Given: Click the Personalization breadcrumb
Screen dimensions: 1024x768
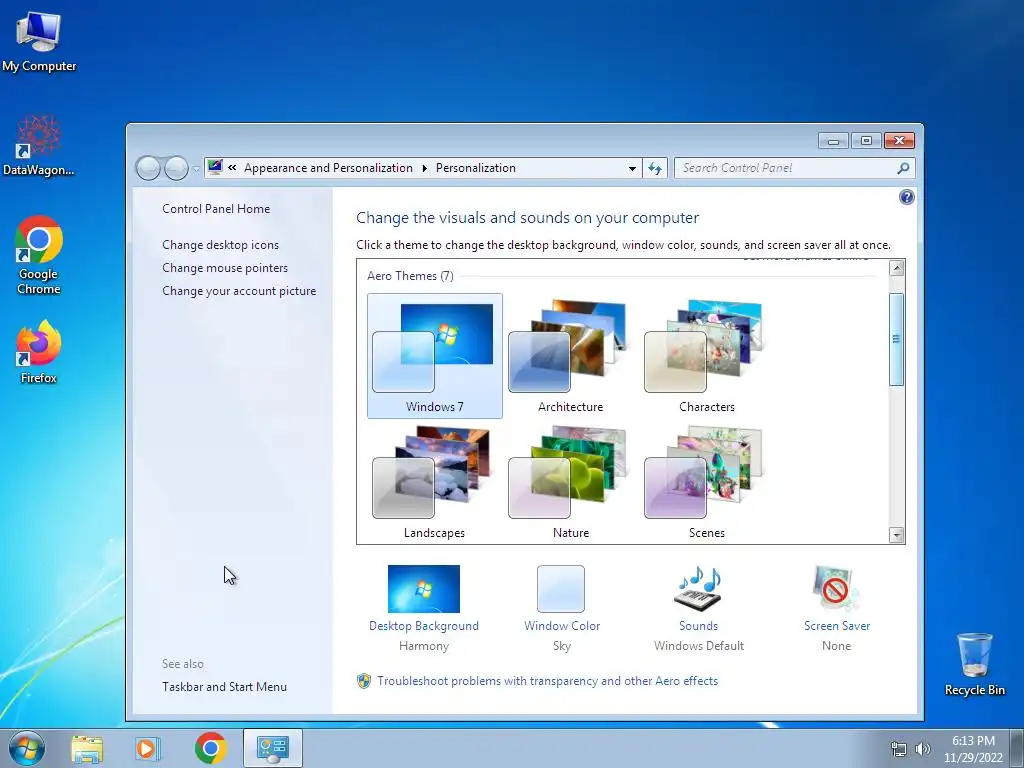Looking at the screenshot, I should (x=476, y=168).
